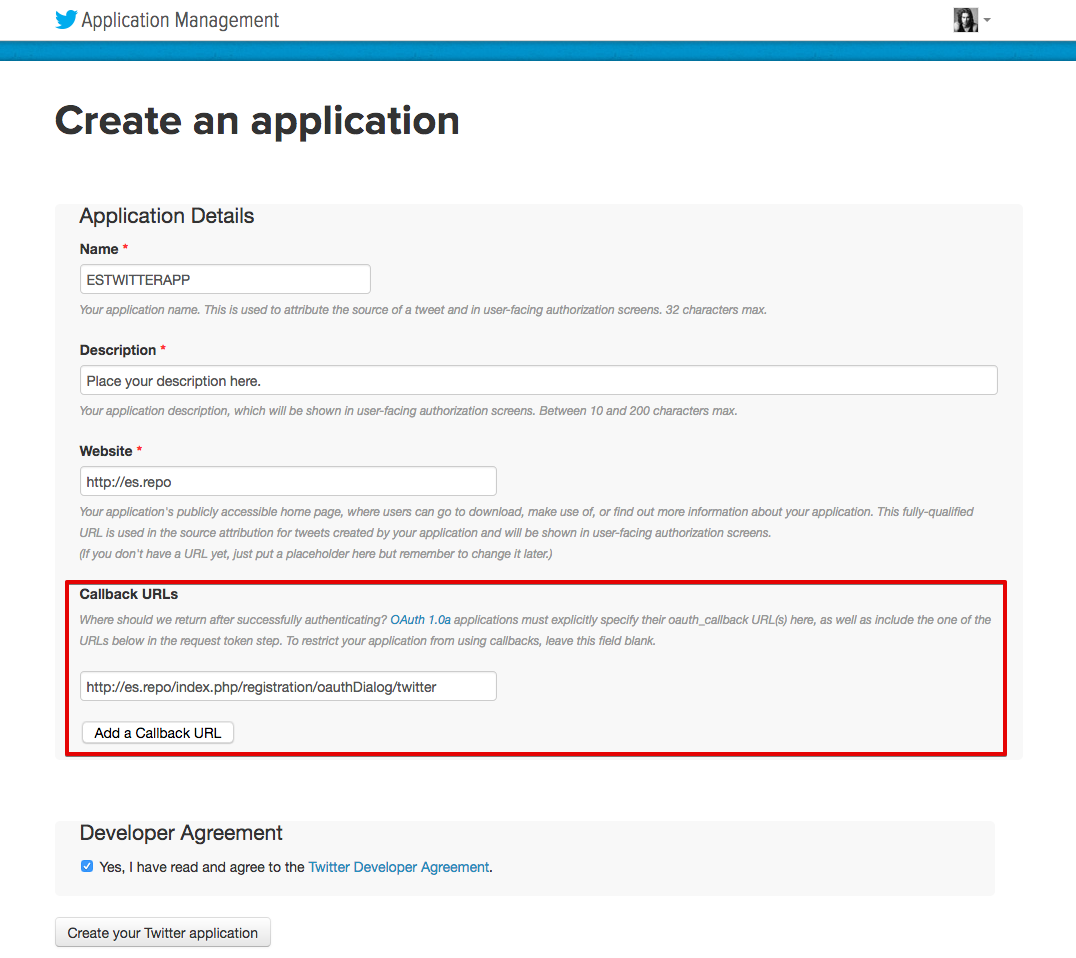Focus the Description input field
Screen dimensions: 1076x958
pos(539,380)
